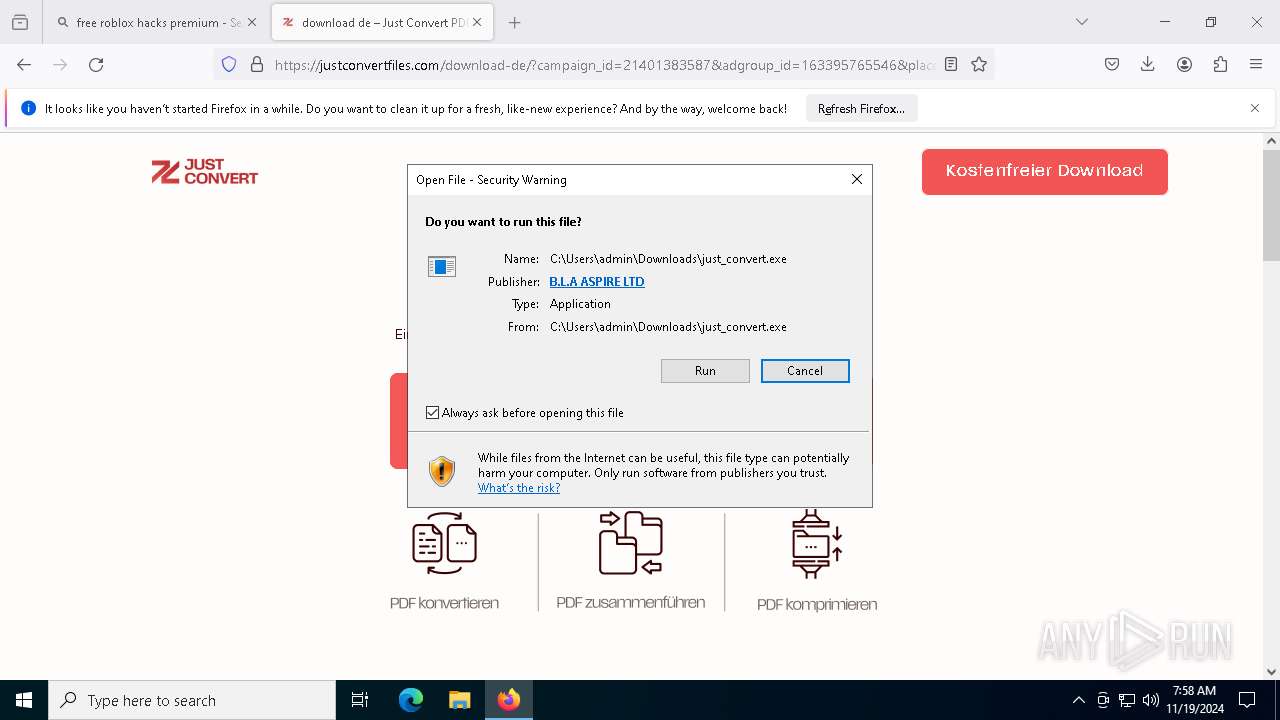Image resolution: width=1280 pixels, height=720 pixels.
Task: Bookmark this page with the star icon
Action: pos(979,65)
